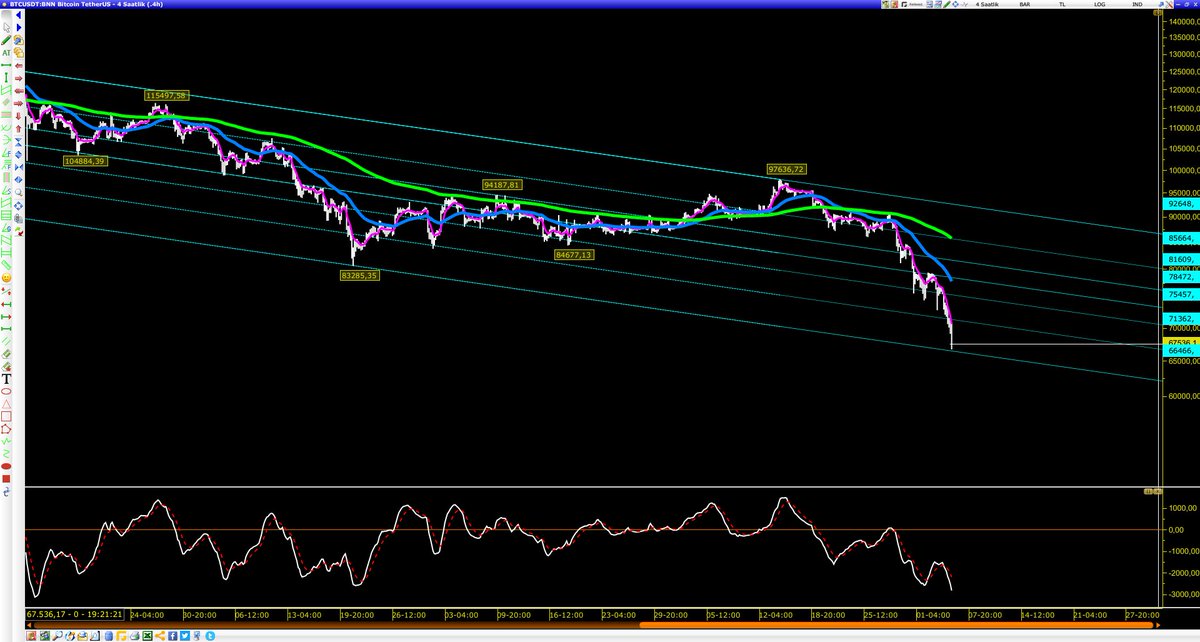This screenshot has height=642, width=1200.
Task: Click the red double right arrow
Action: (18, 103)
